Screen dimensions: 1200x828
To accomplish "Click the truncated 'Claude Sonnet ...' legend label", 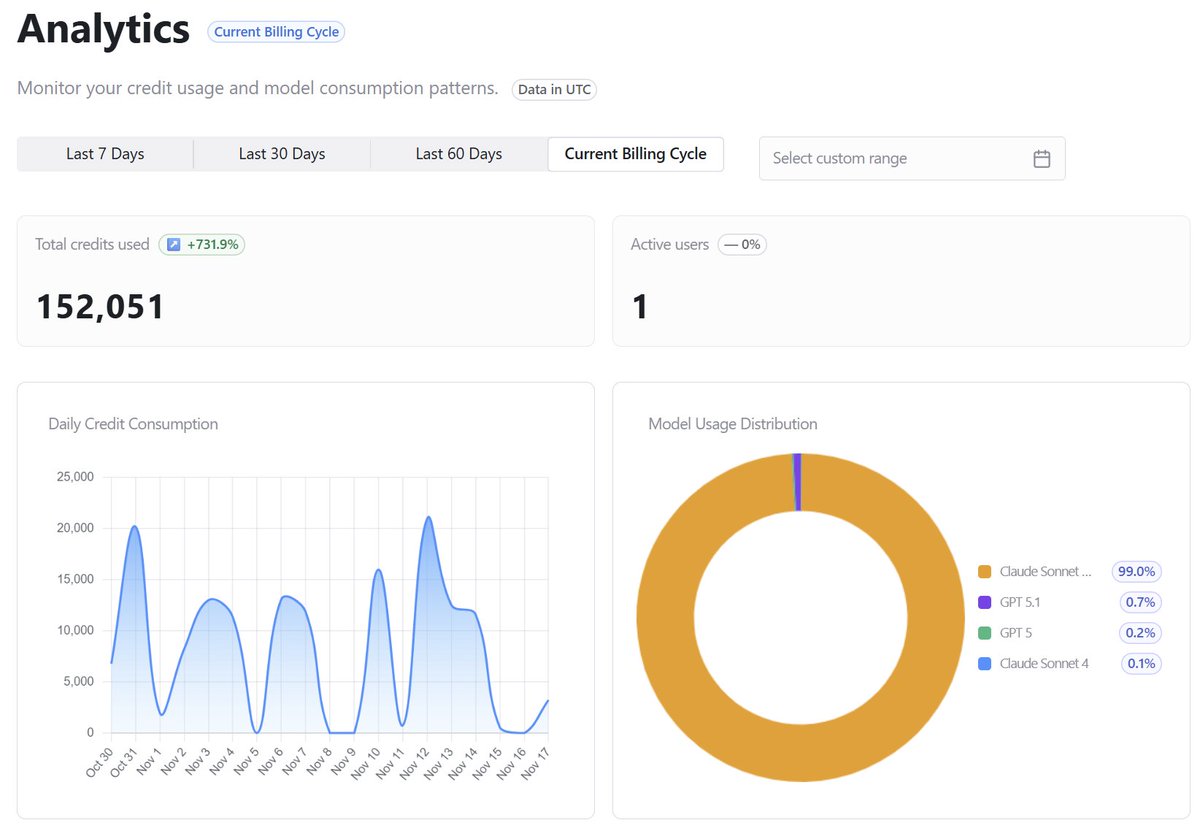I will [1045, 572].
